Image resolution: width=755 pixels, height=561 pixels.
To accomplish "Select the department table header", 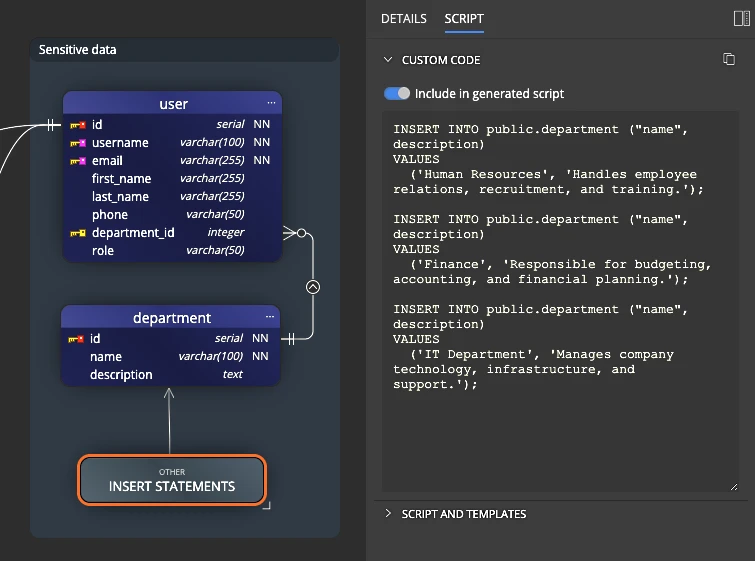I will click(x=171, y=318).
